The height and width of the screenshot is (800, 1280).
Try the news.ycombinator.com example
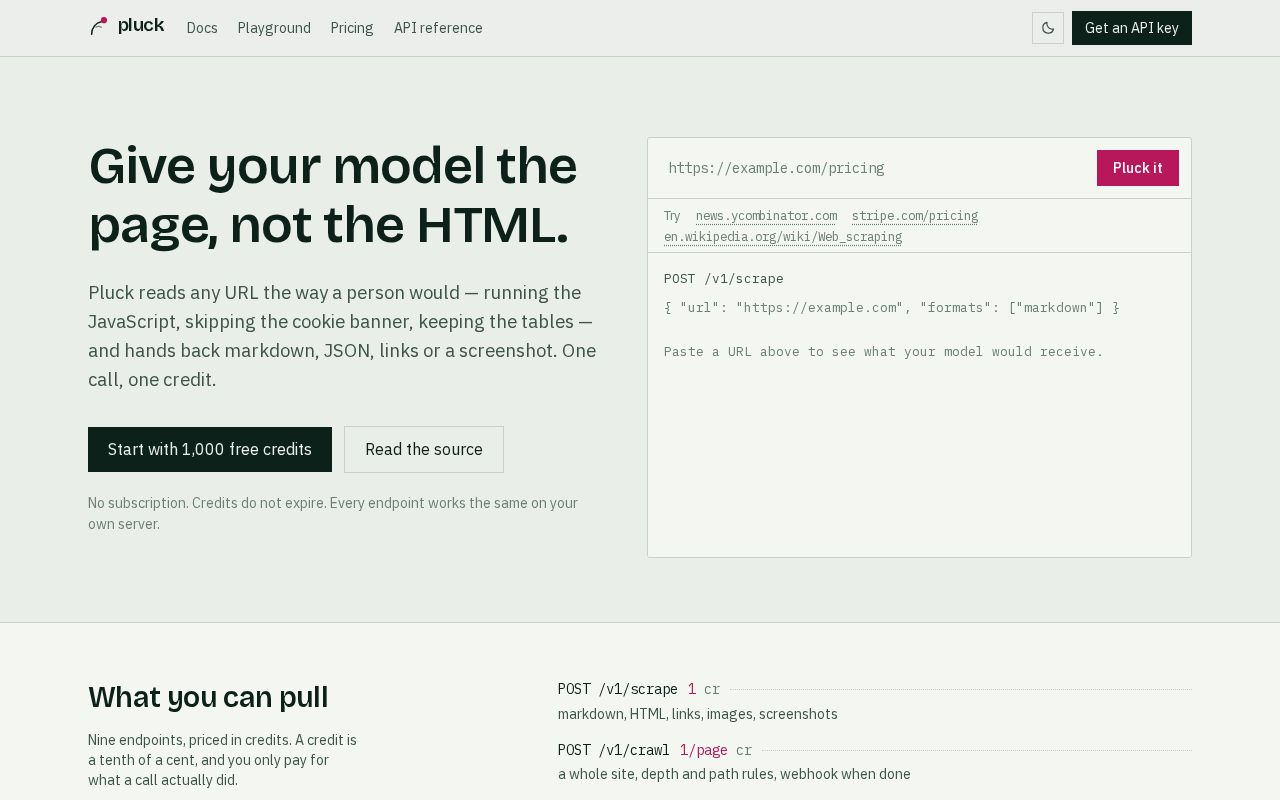click(x=766, y=216)
